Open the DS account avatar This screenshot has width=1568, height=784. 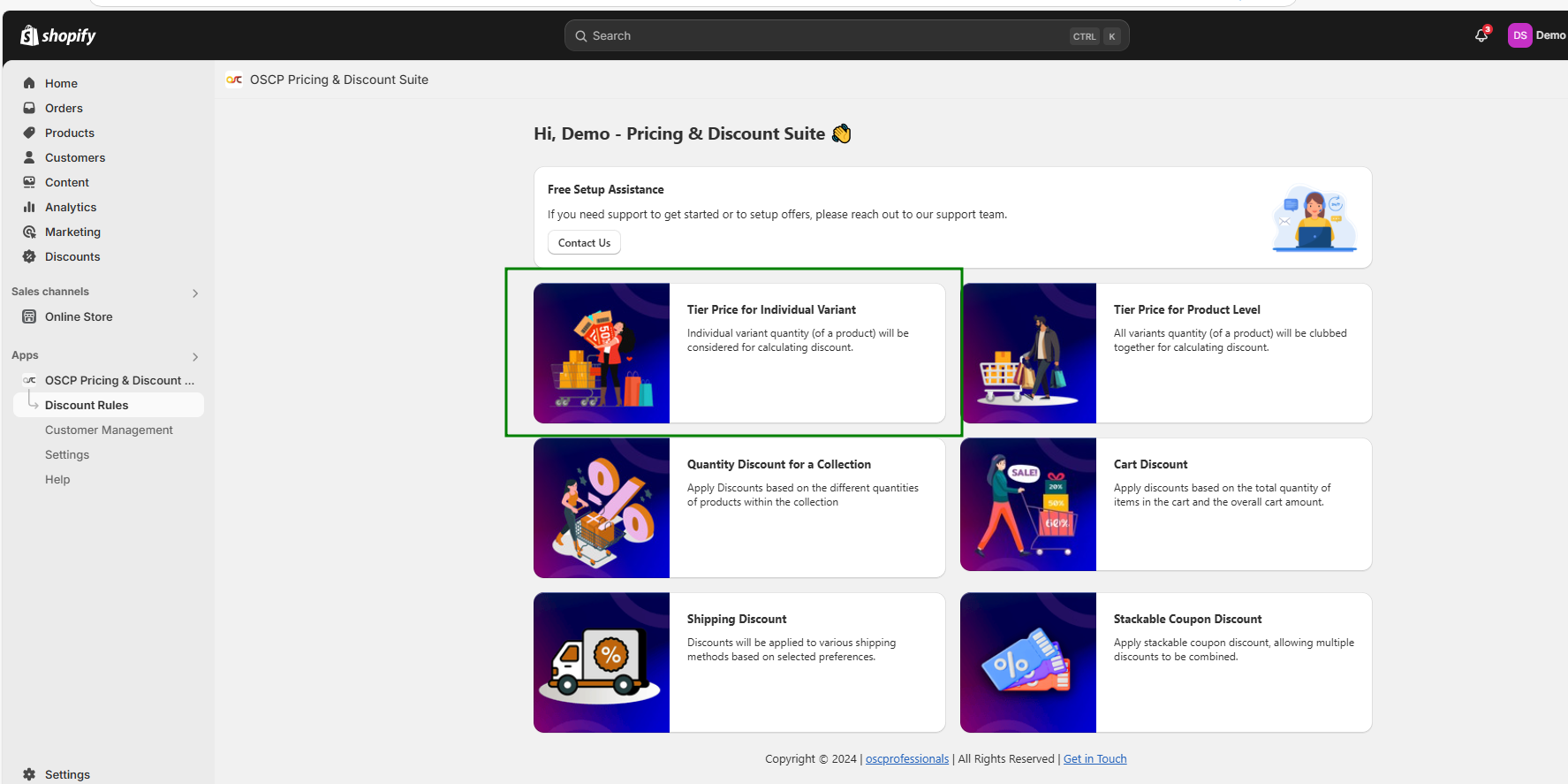tap(1519, 35)
